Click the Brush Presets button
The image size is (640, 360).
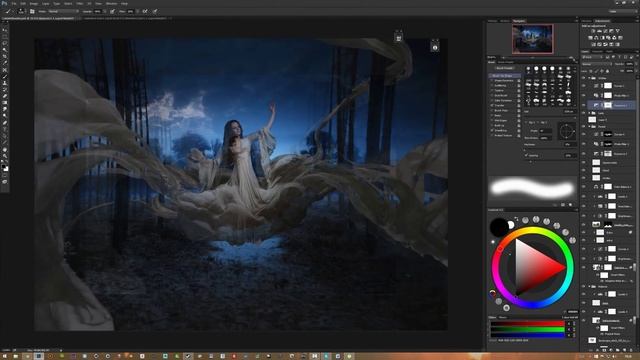504,68
